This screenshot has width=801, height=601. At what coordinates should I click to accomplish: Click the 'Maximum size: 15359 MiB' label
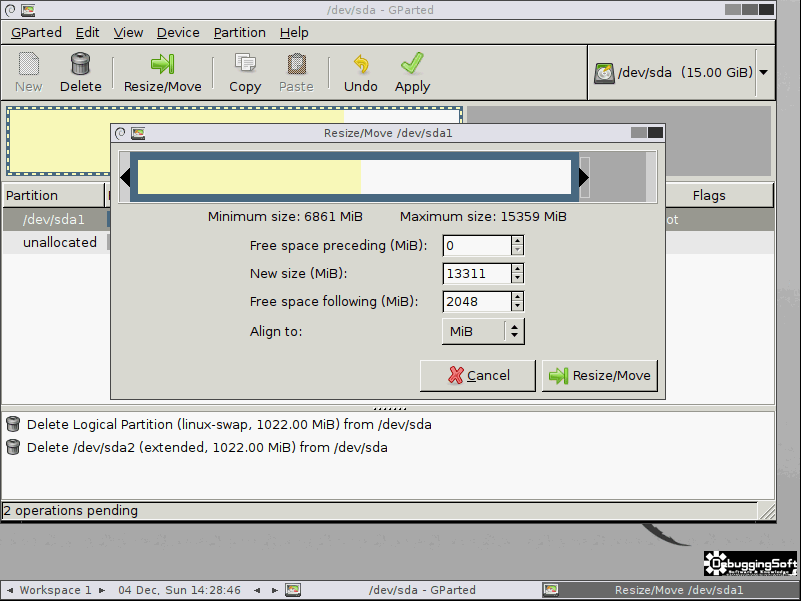(483, 217)
